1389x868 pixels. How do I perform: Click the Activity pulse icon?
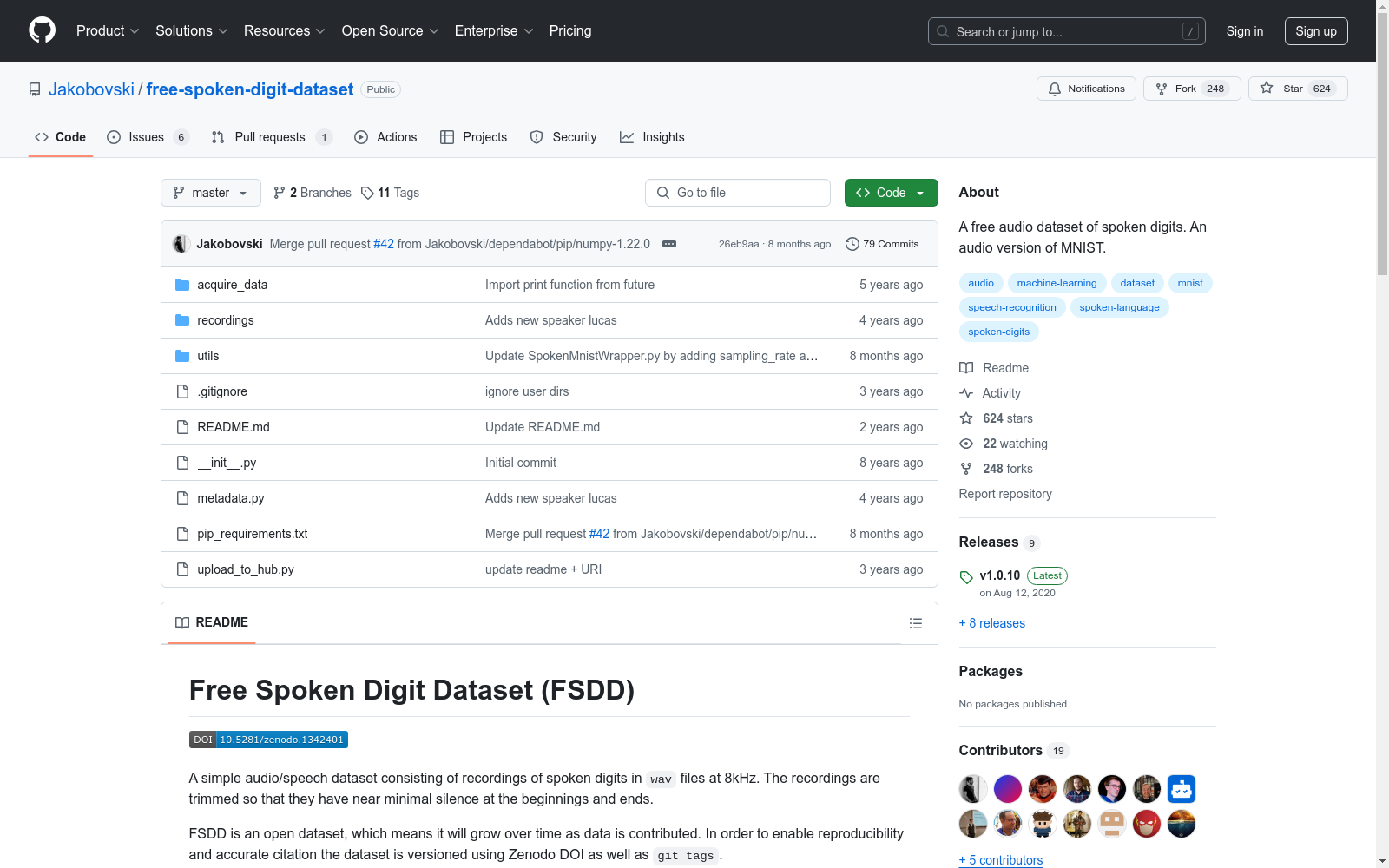pos(965,393)
